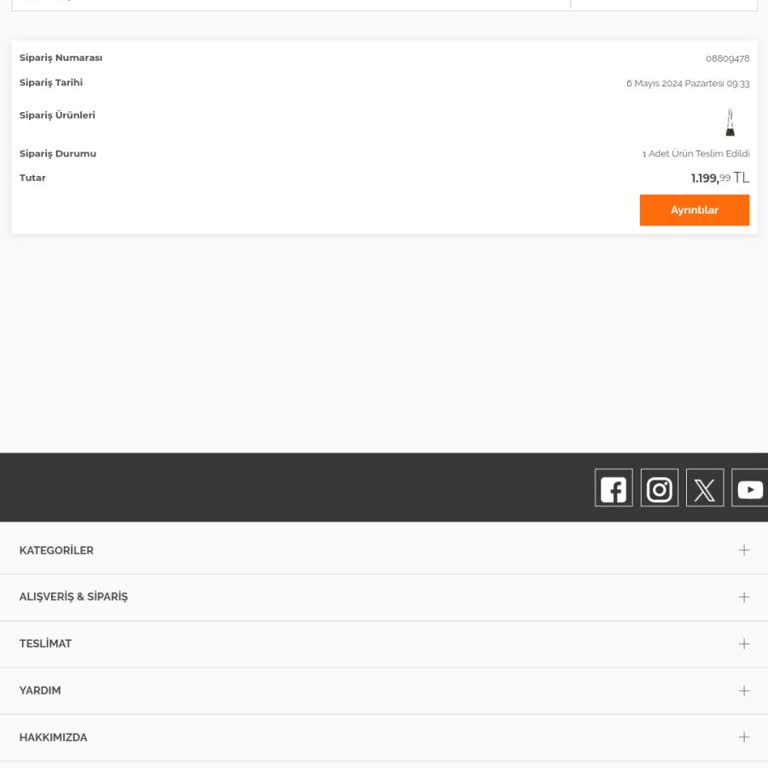Select order number 08809478
The image size is (768, 768).
(x=727, y=58)
